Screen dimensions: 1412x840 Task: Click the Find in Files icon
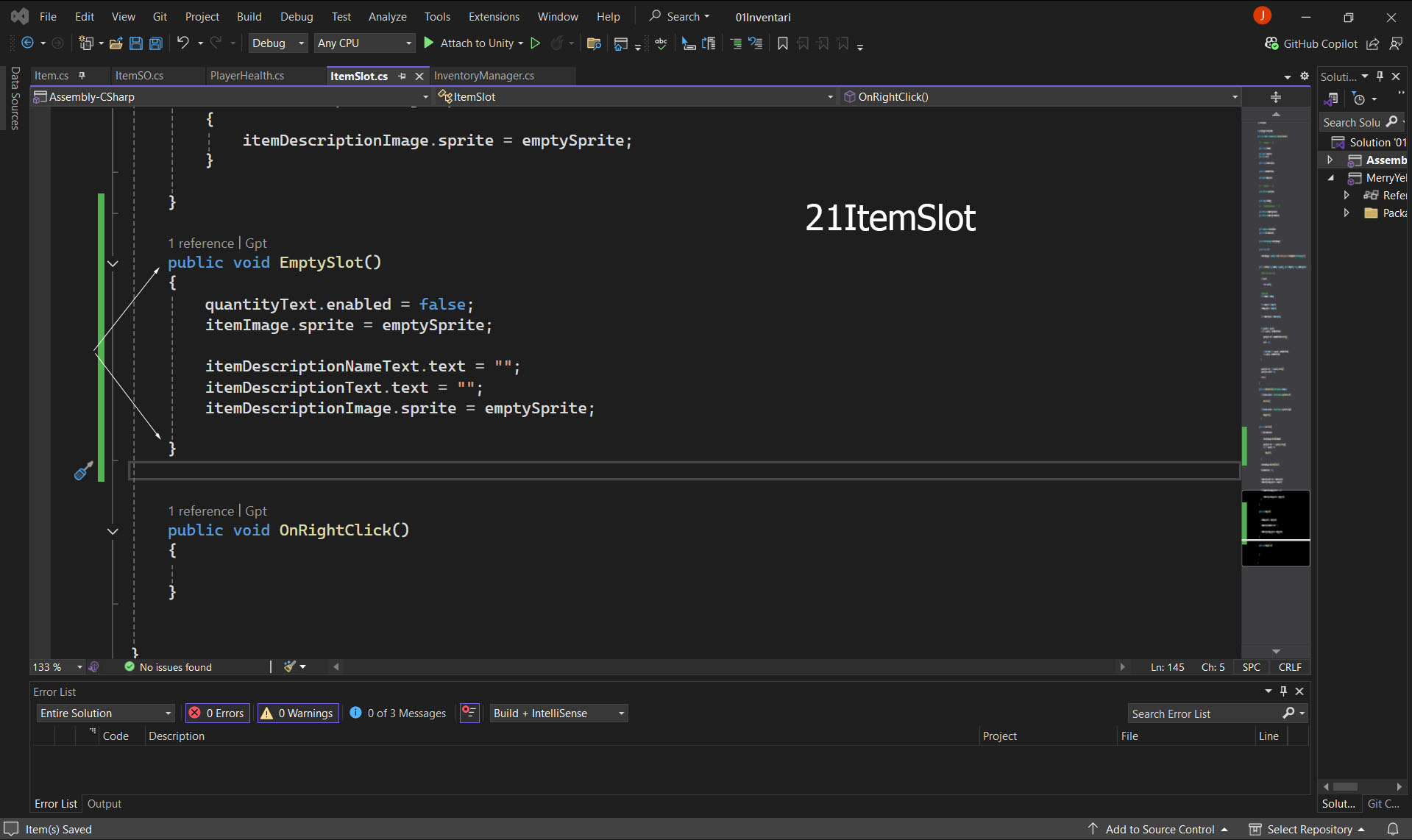tap(594, 43)
